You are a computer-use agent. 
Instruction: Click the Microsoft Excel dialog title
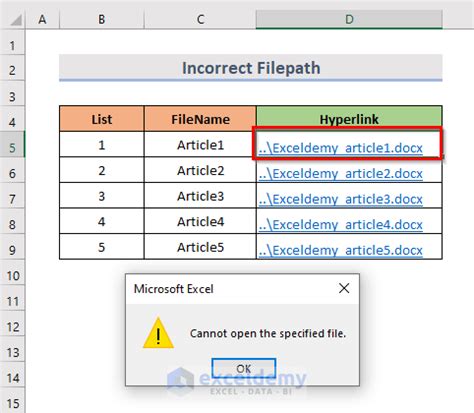tap(173, 289)
